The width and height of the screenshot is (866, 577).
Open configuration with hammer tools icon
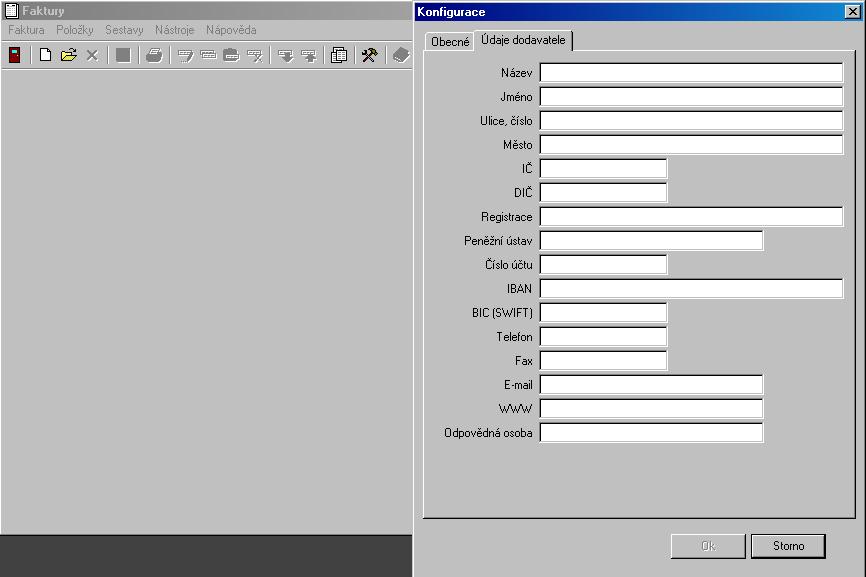click(369, 55)
